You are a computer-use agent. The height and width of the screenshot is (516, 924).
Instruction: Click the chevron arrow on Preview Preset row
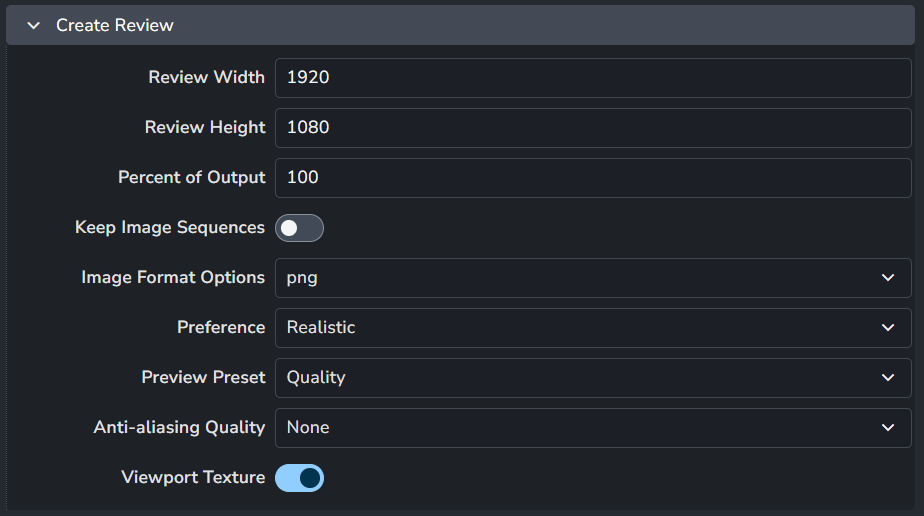pyautogui.click(x=888, y=378)
